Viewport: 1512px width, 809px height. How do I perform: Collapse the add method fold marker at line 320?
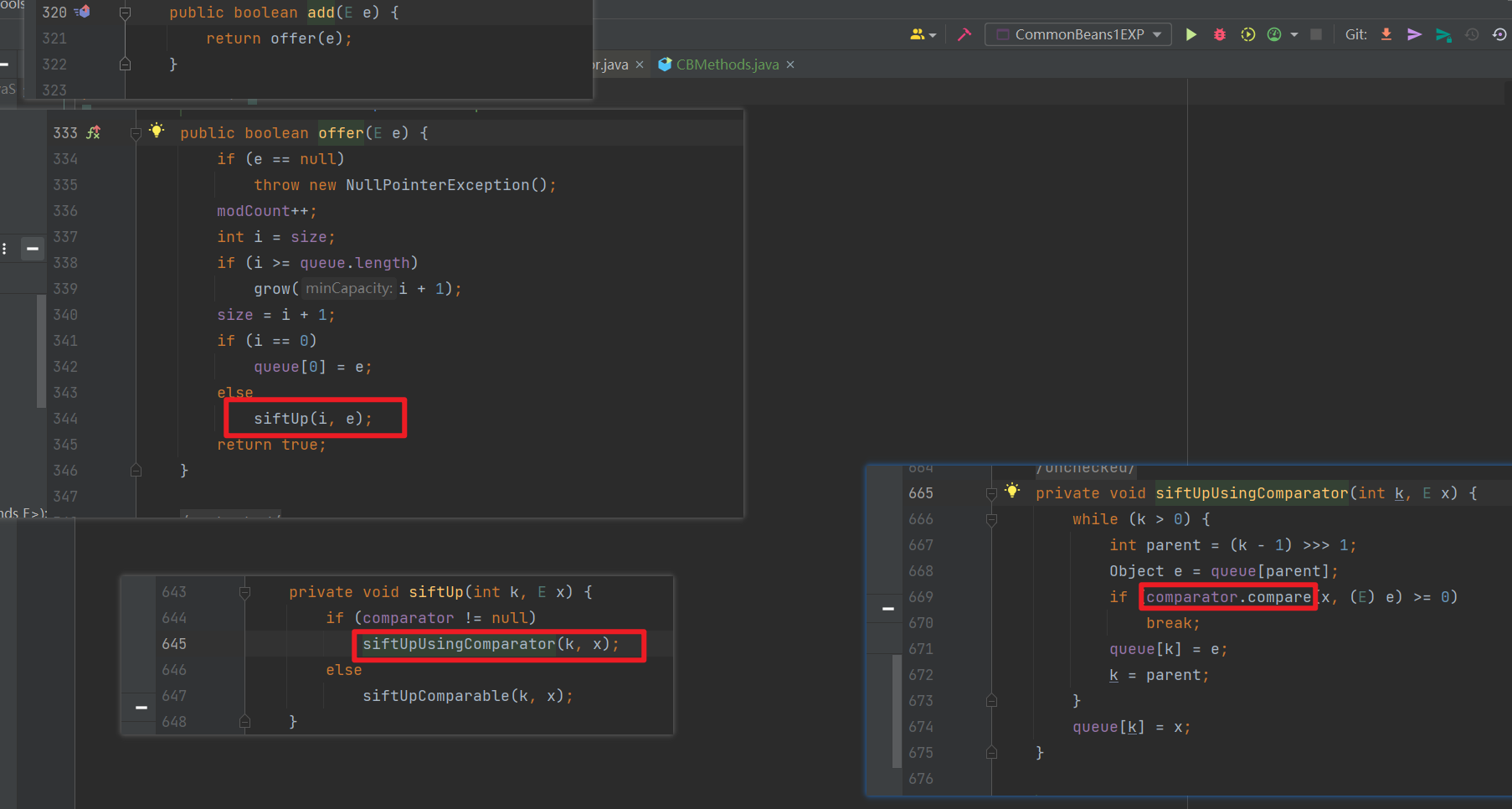click(125, 13)
